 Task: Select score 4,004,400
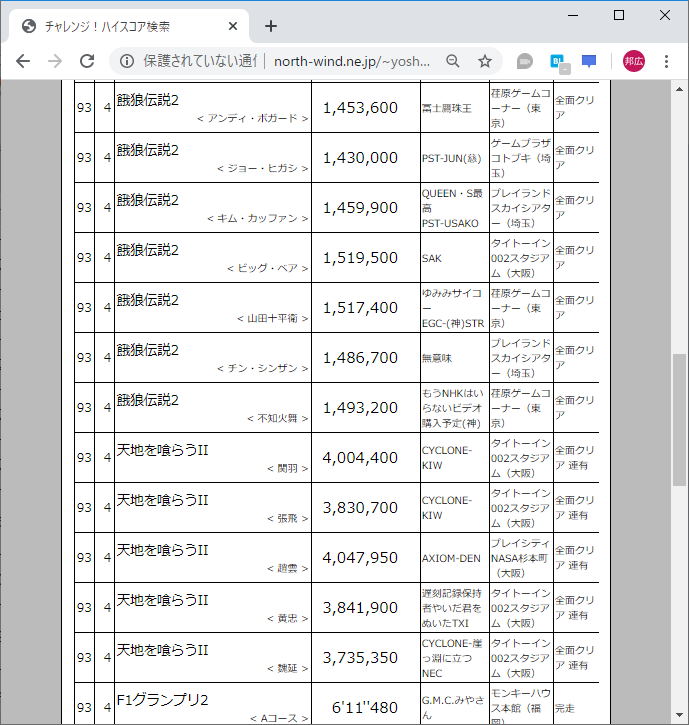point(360,457)
